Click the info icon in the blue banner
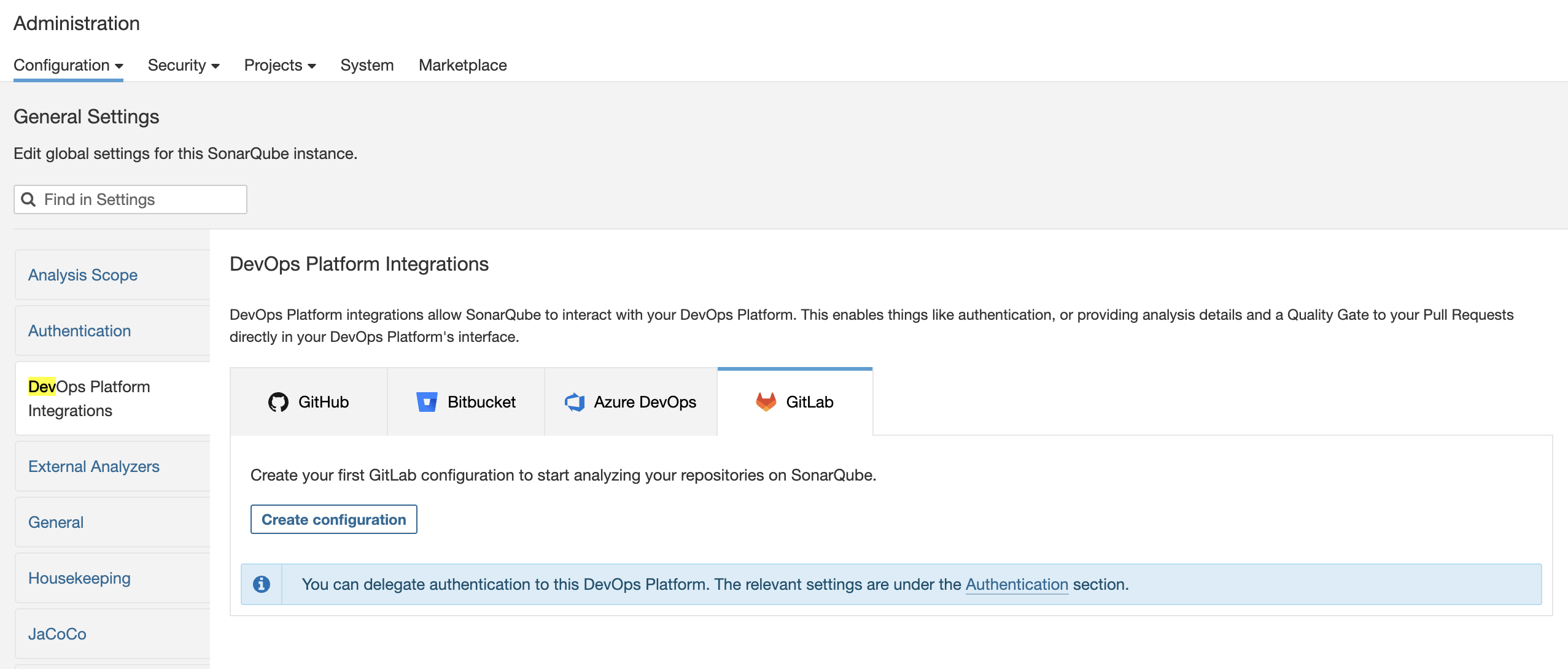 (262, 584)
